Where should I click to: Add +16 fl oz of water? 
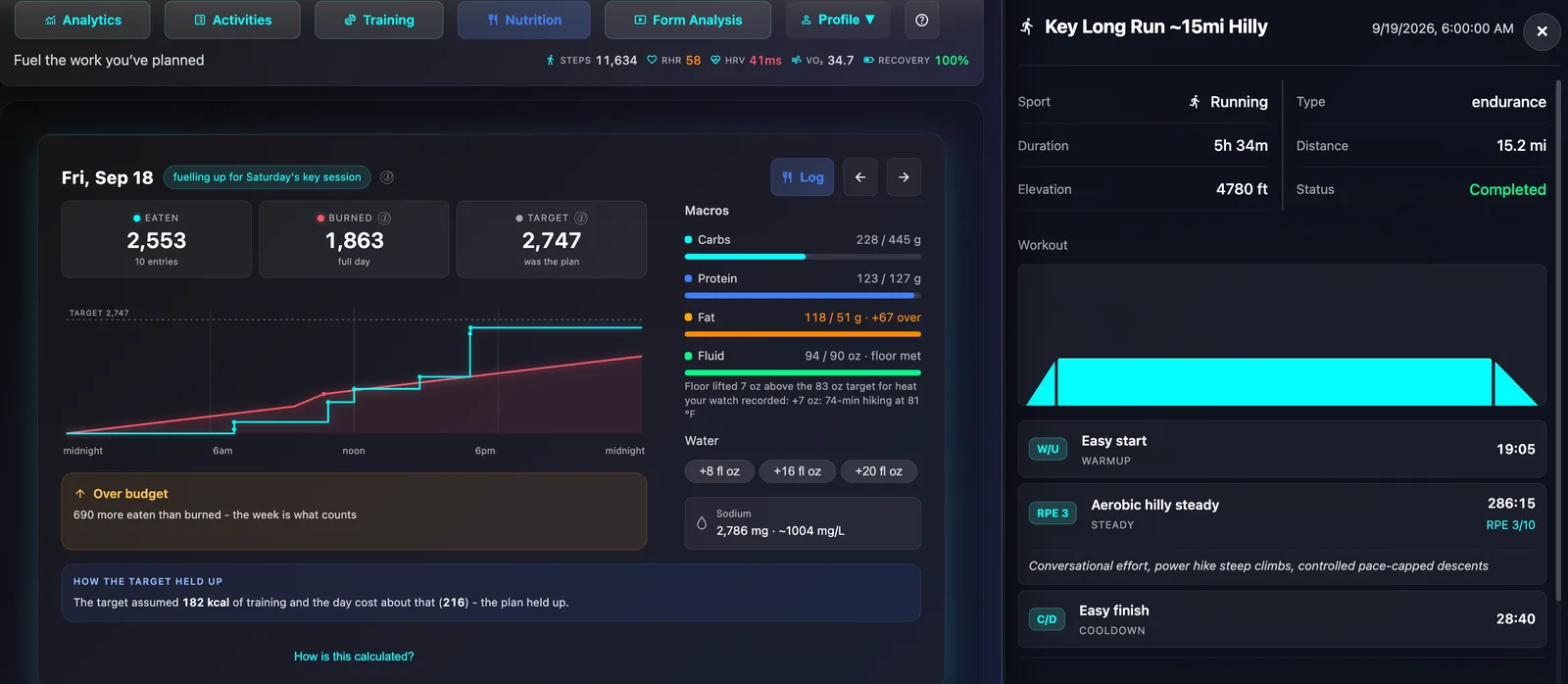pyautogui.click(x=798, y=471)
